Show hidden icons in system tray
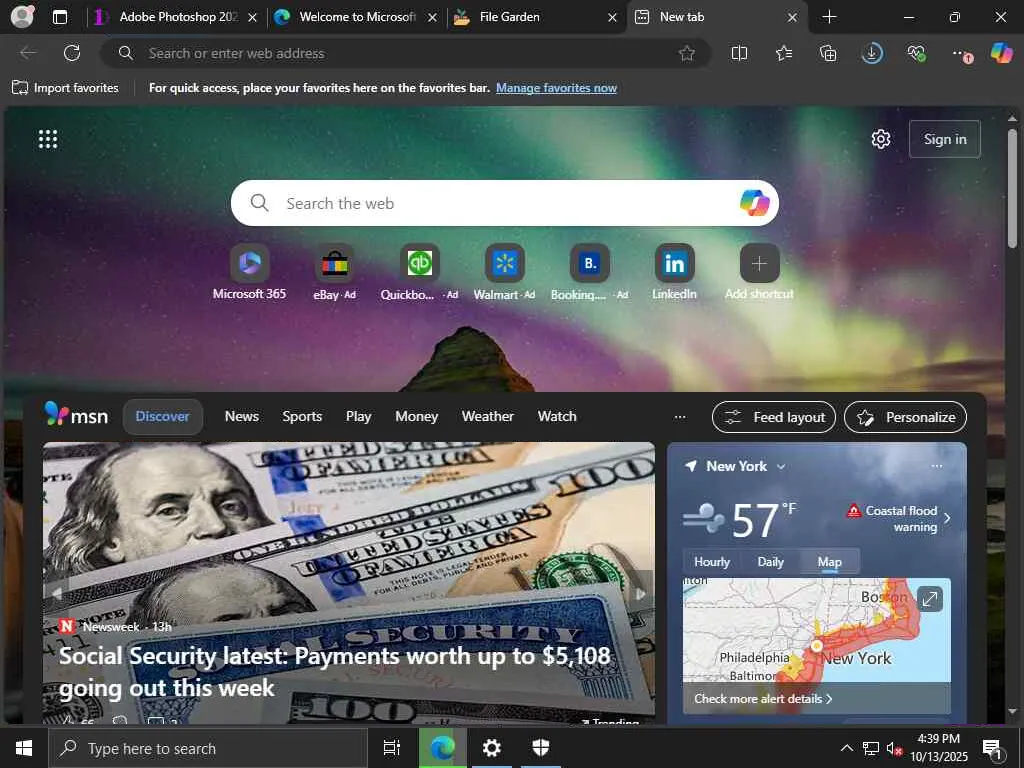Screen dimensions: 1024x768 point(846,748)
